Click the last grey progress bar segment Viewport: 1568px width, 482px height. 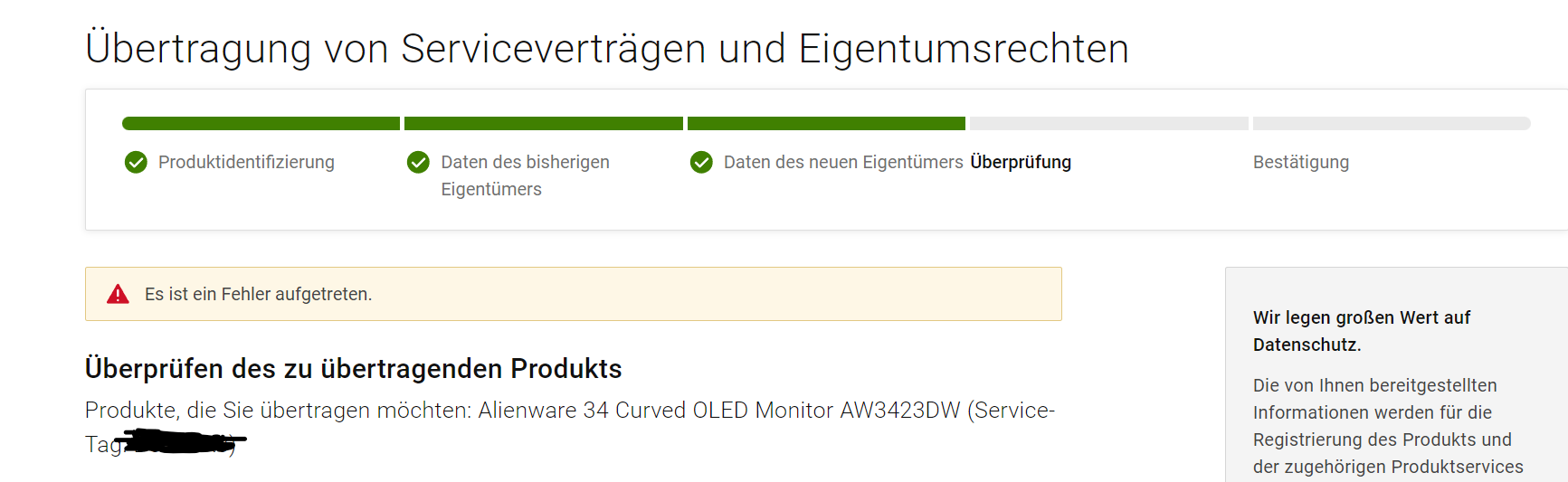pyautogui.click(x=1392, y=123)
